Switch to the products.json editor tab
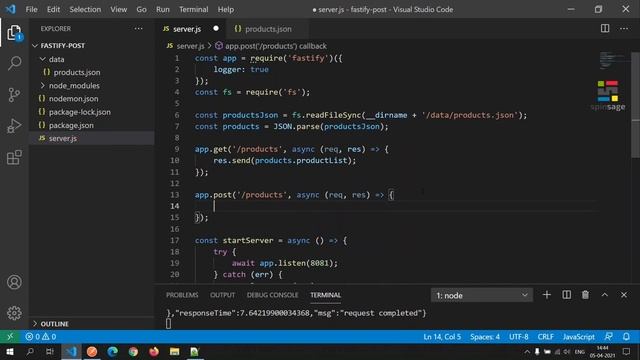 coord(268,29)
